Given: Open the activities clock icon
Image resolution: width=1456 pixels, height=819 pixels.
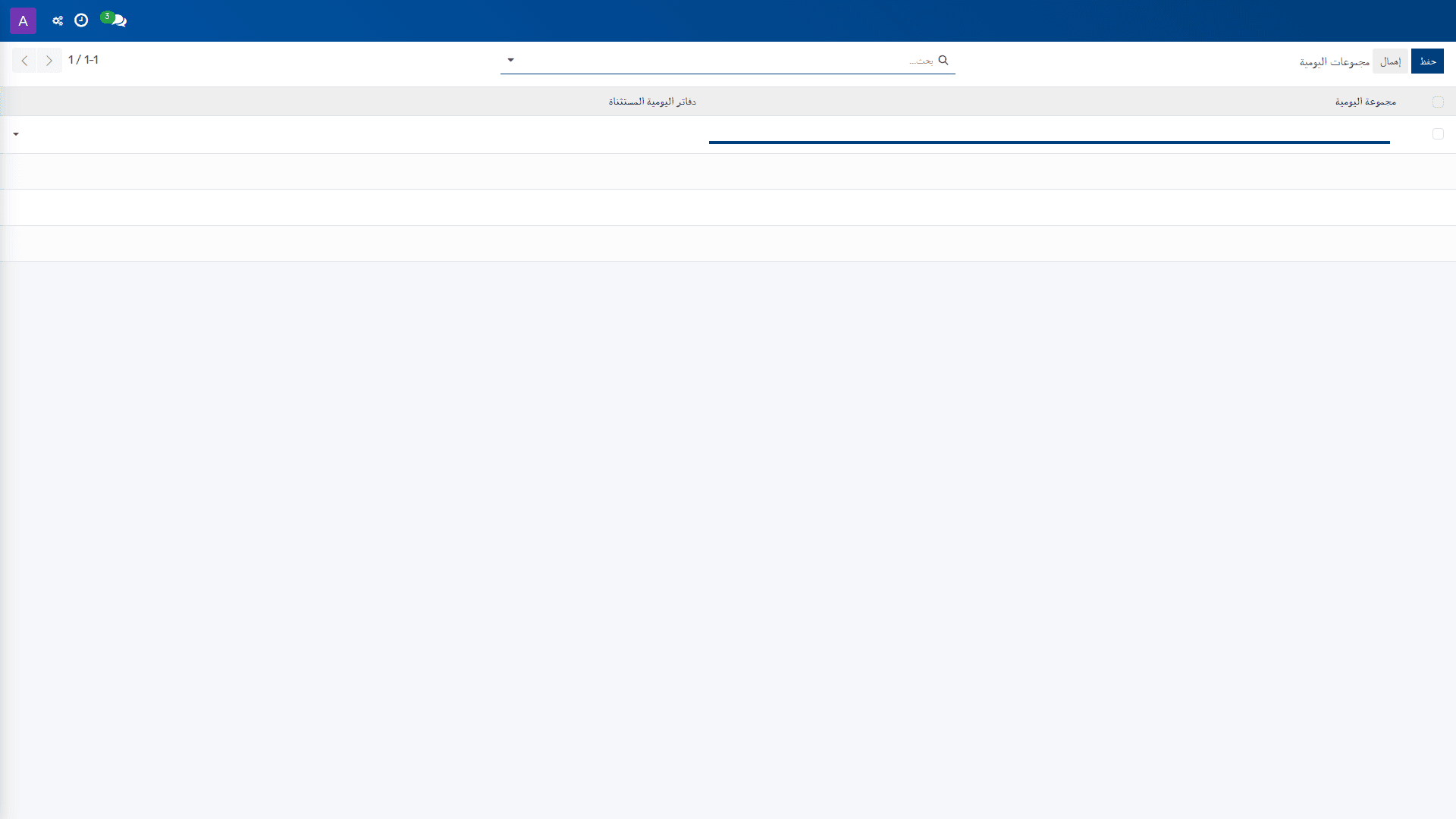Looking at the screenshot, I should click(81, 20).
